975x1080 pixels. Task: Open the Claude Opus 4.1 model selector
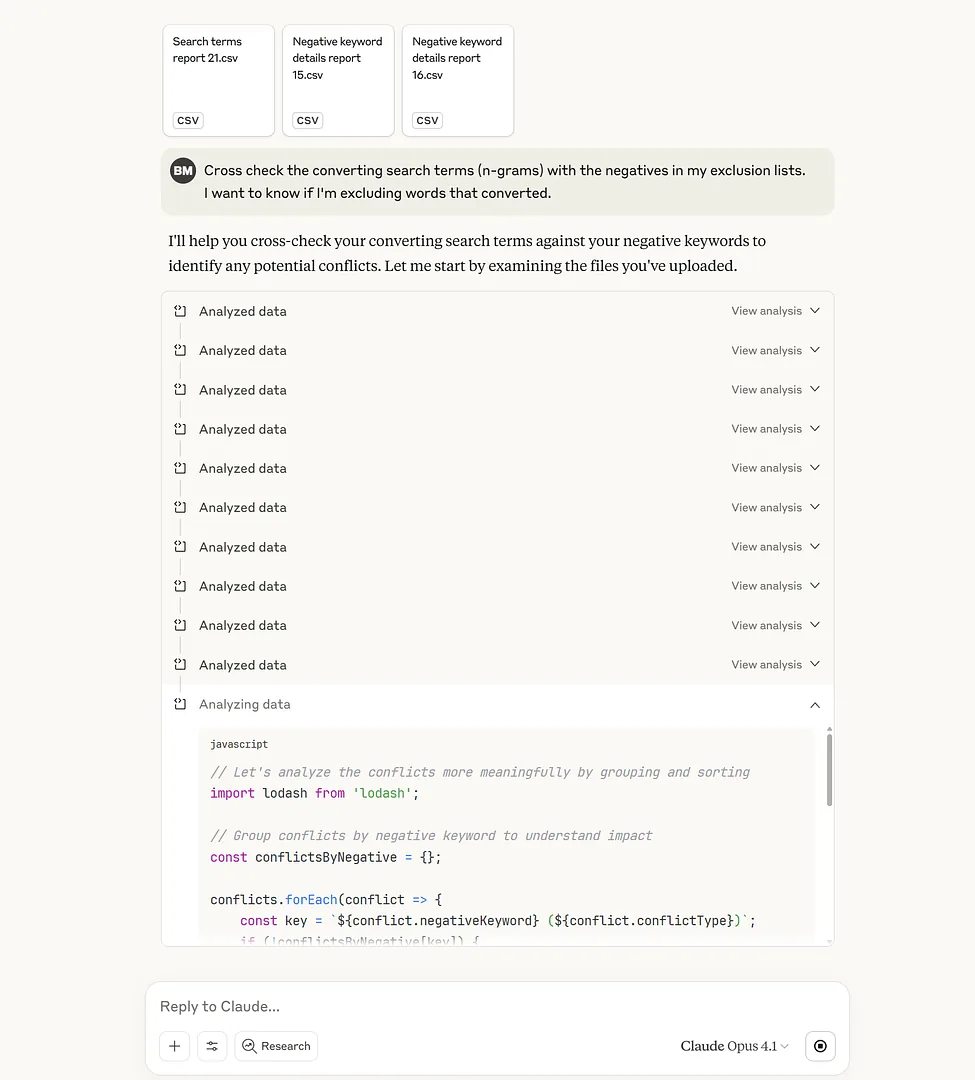coord(734,1046)
